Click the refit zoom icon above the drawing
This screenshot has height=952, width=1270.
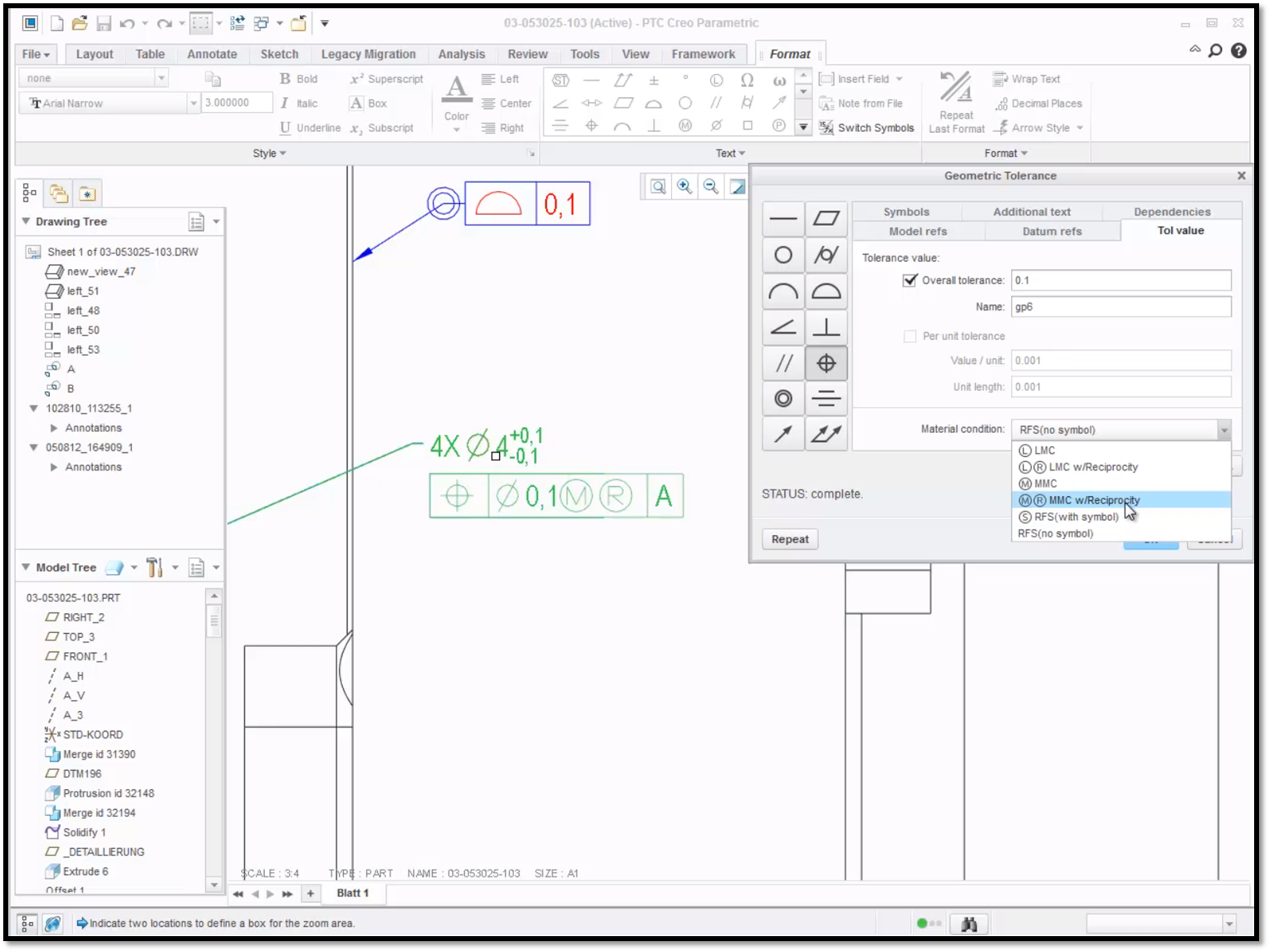click(x=658, y=187)
